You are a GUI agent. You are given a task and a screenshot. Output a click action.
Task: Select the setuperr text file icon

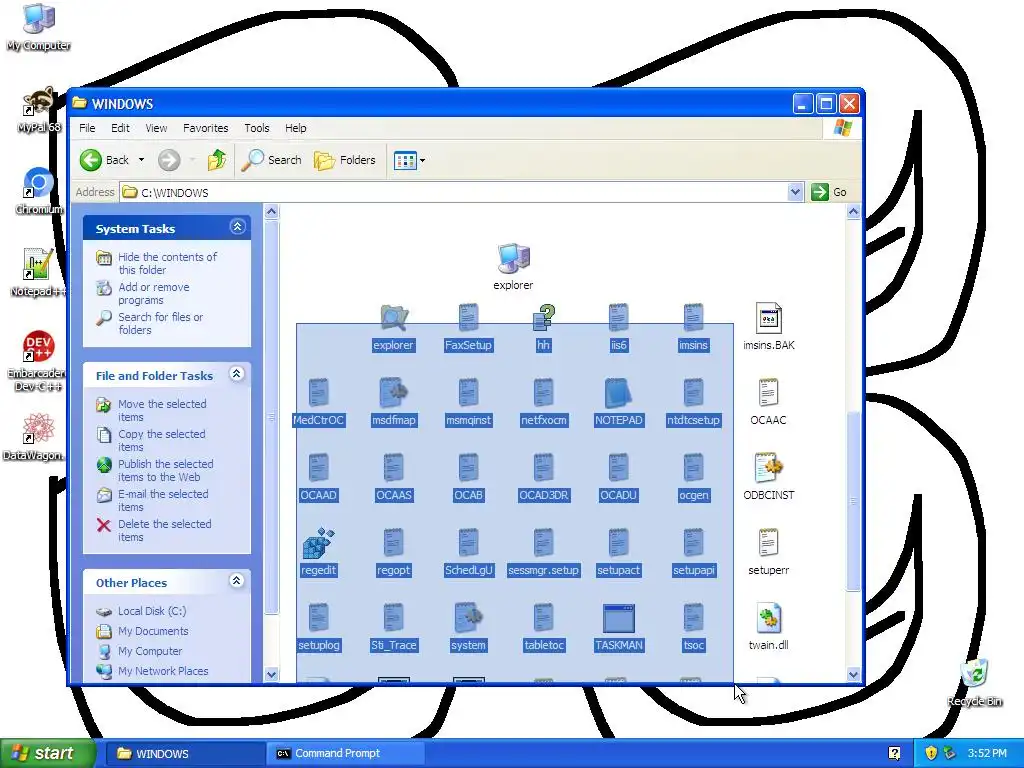click(769, 543)
